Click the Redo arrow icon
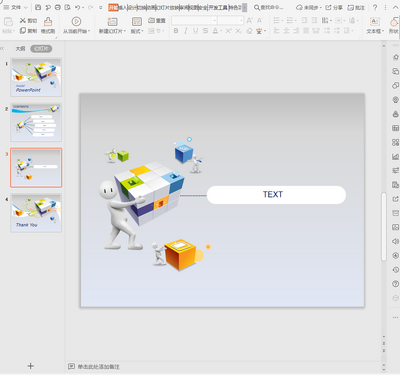The width and height of the screenshot is (400, 375). [90, 7]
